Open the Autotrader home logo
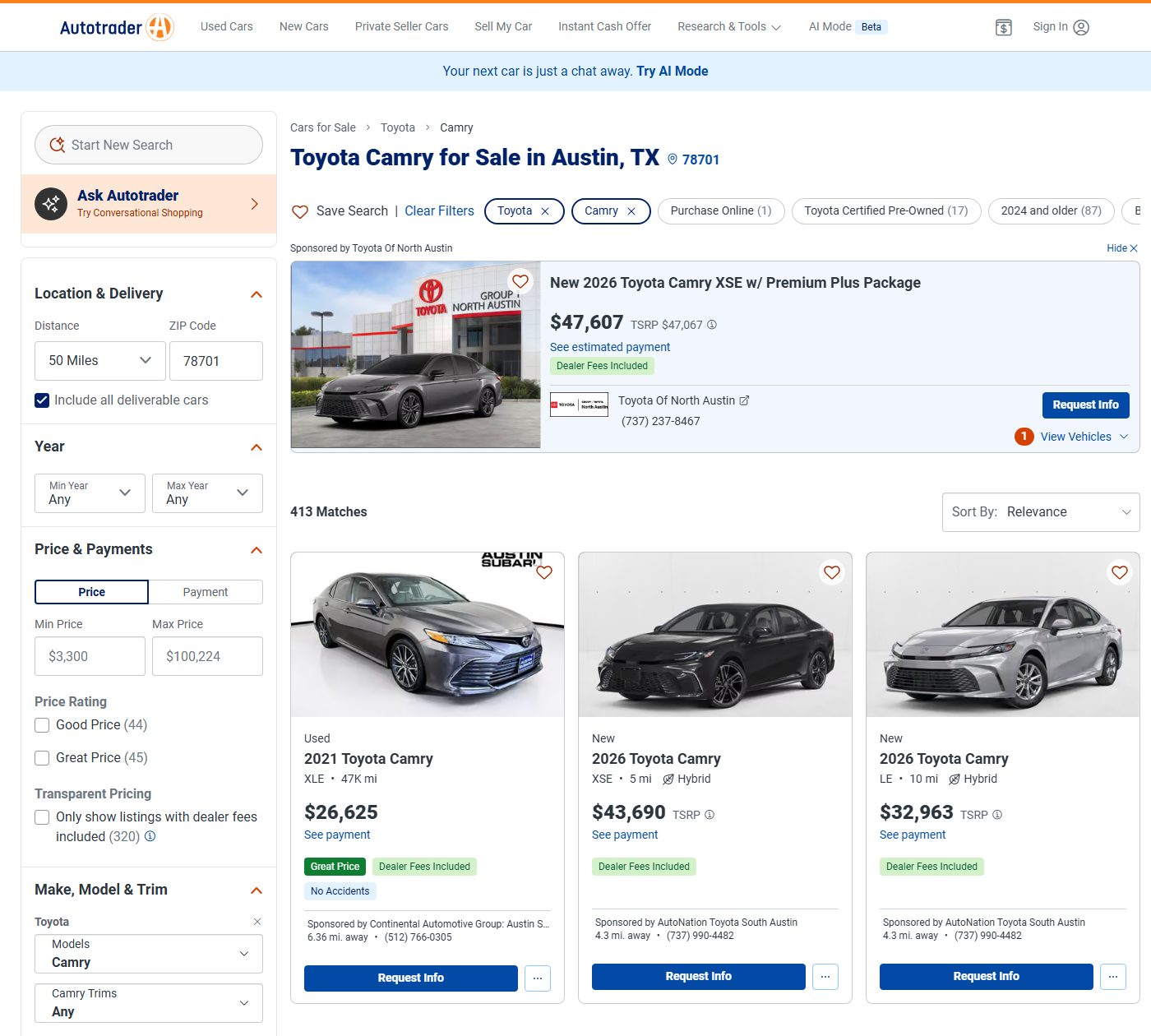Image resolution: width=1151 pixels, height=1036 pixels. tap(117, 27)
